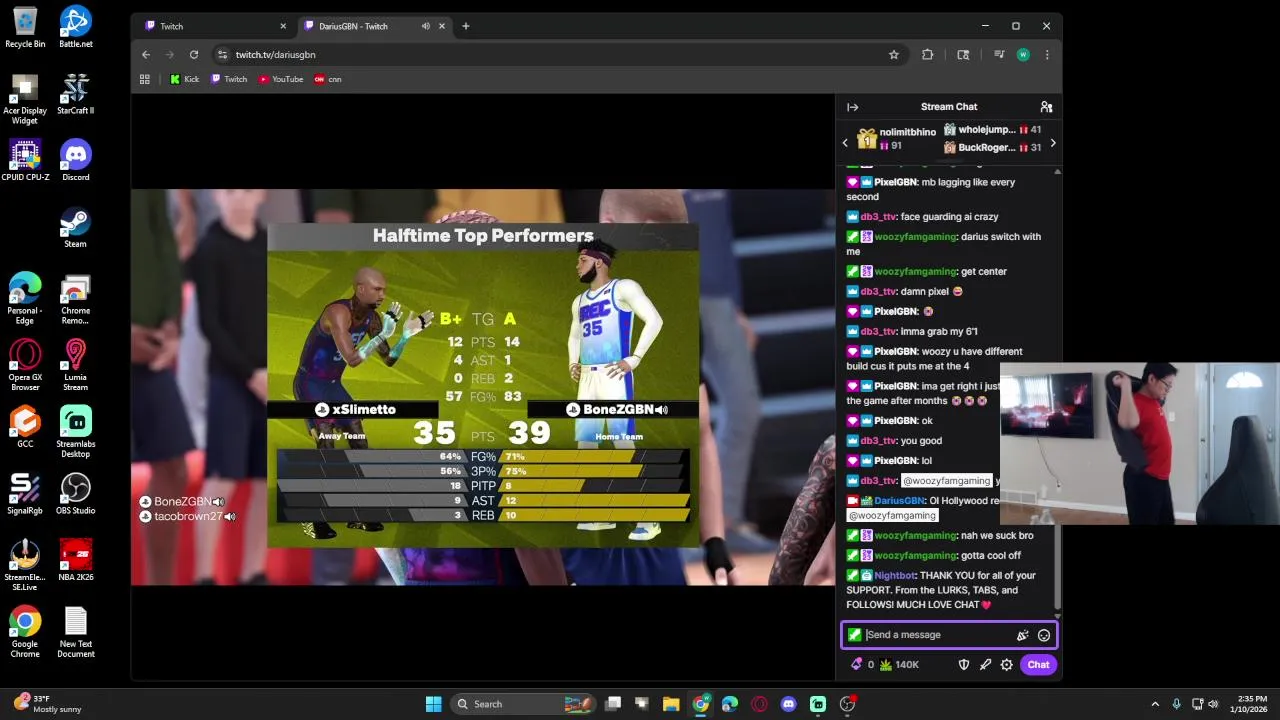Image resolution: width=1280 pixels, height=720 pixels.
Task: Click the Halftime Top Performers video
Action: 483,387
